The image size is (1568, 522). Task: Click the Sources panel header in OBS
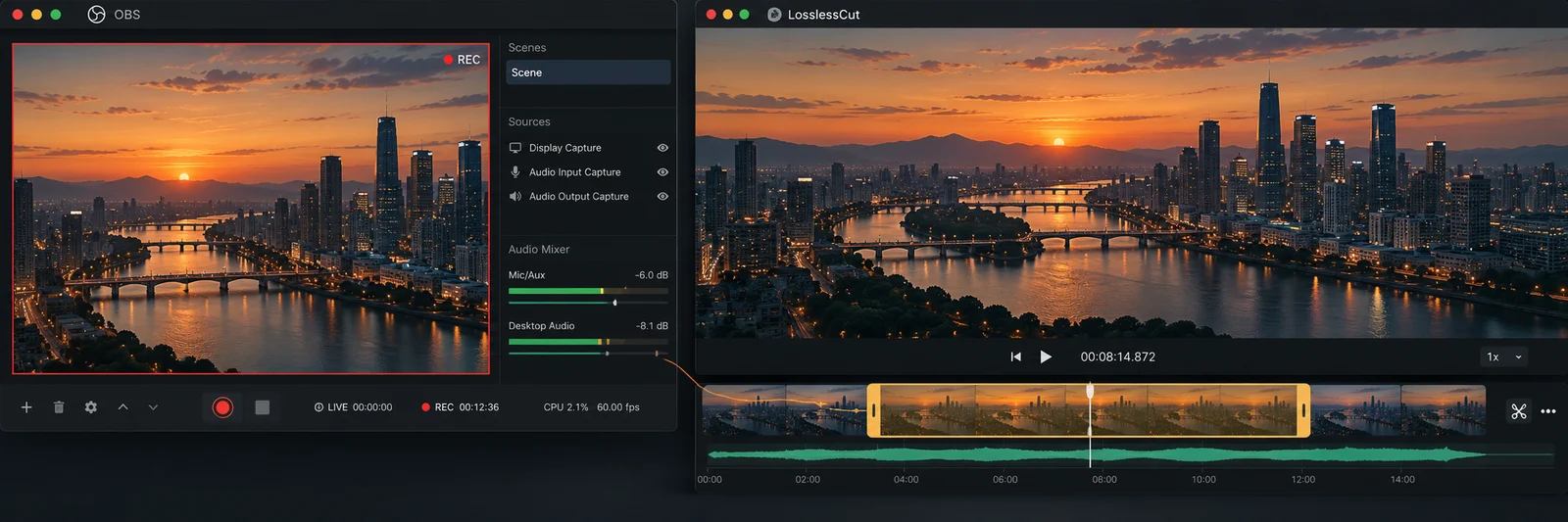click(529, 122)
